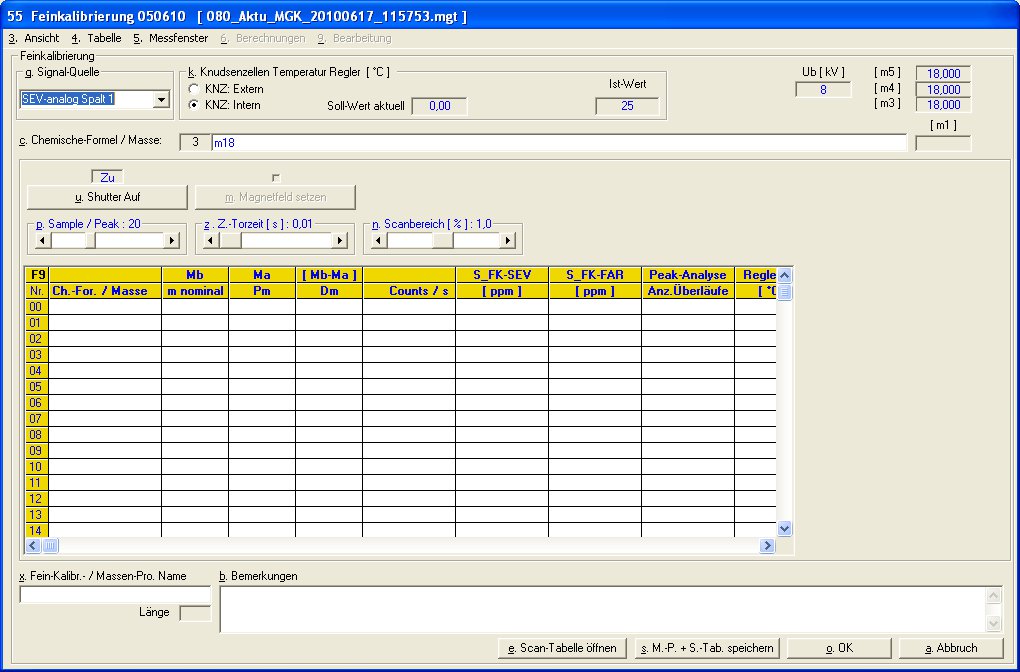Viewport: 1020px width, 672px height.
Task: Select table row number 10
Action: (36, 466)
